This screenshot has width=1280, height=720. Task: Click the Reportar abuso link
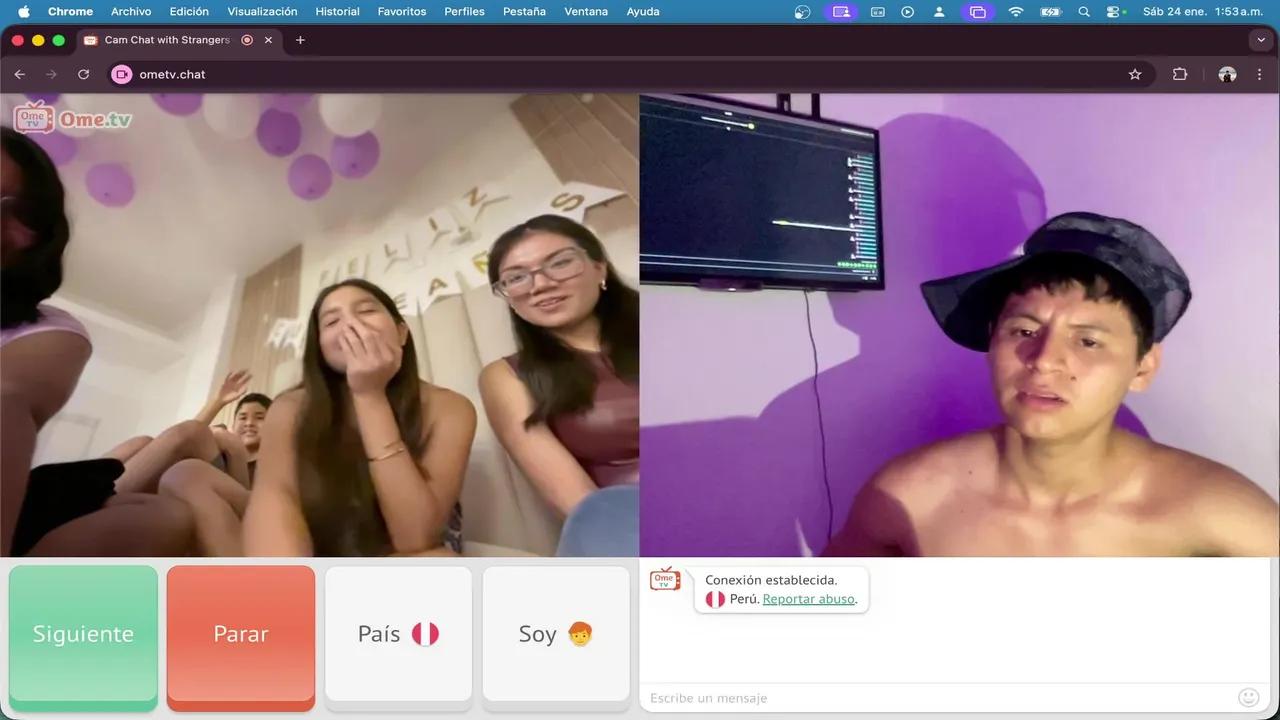click(x=808, y=599)
